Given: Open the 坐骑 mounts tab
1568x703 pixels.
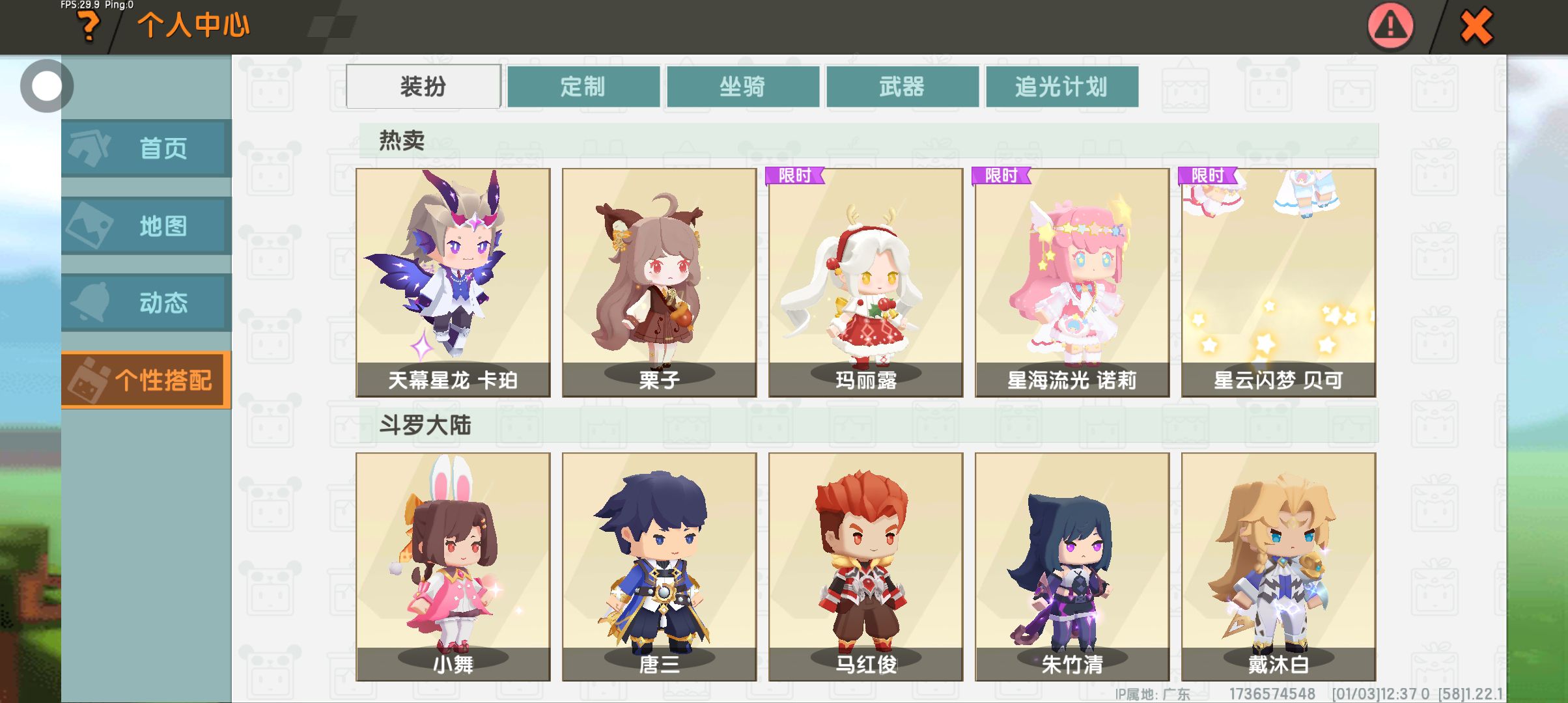Looking at the screenshot, I should coord(743,86).
